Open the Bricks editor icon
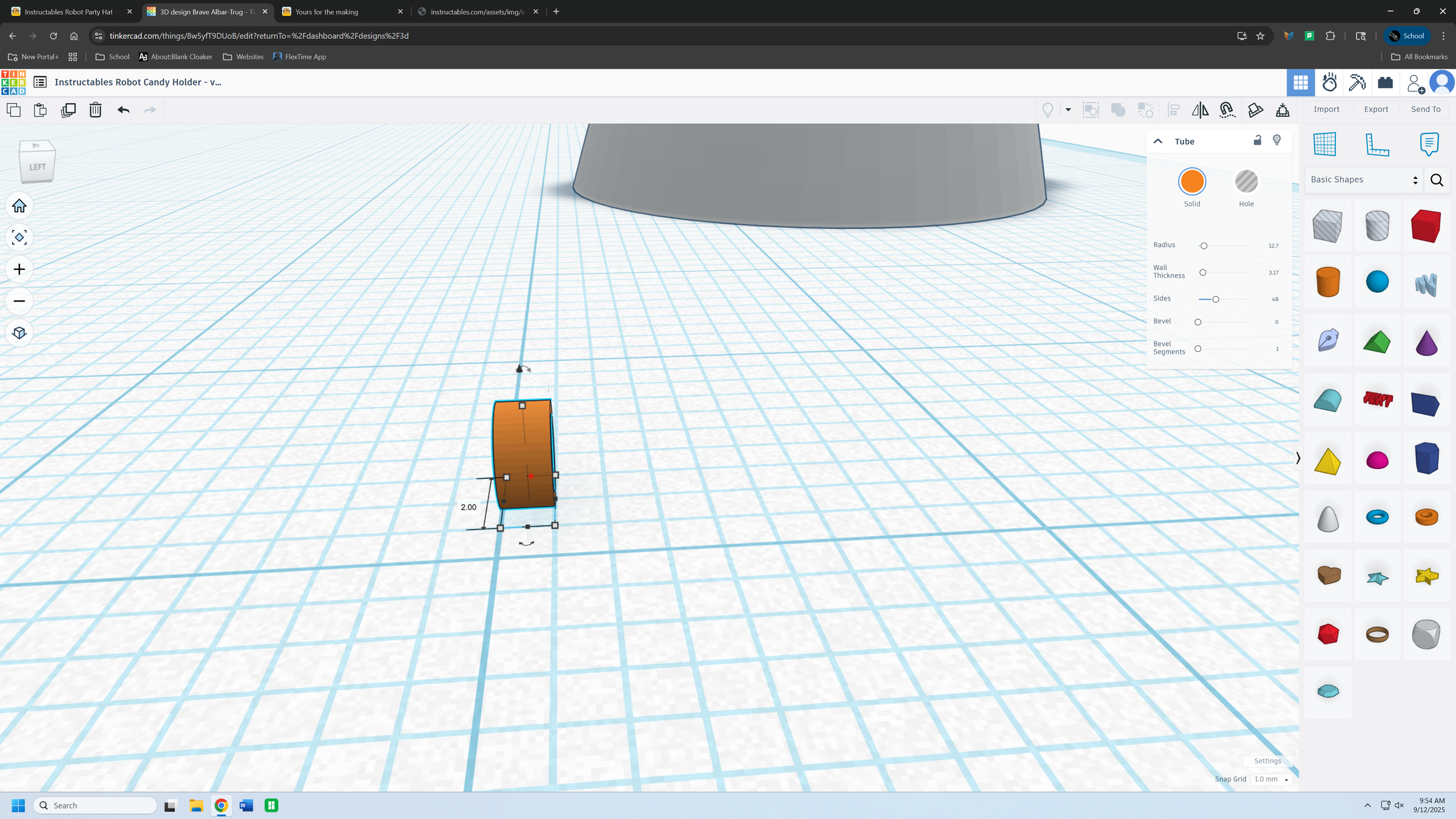1456x819 pixels. (1386, 83)
